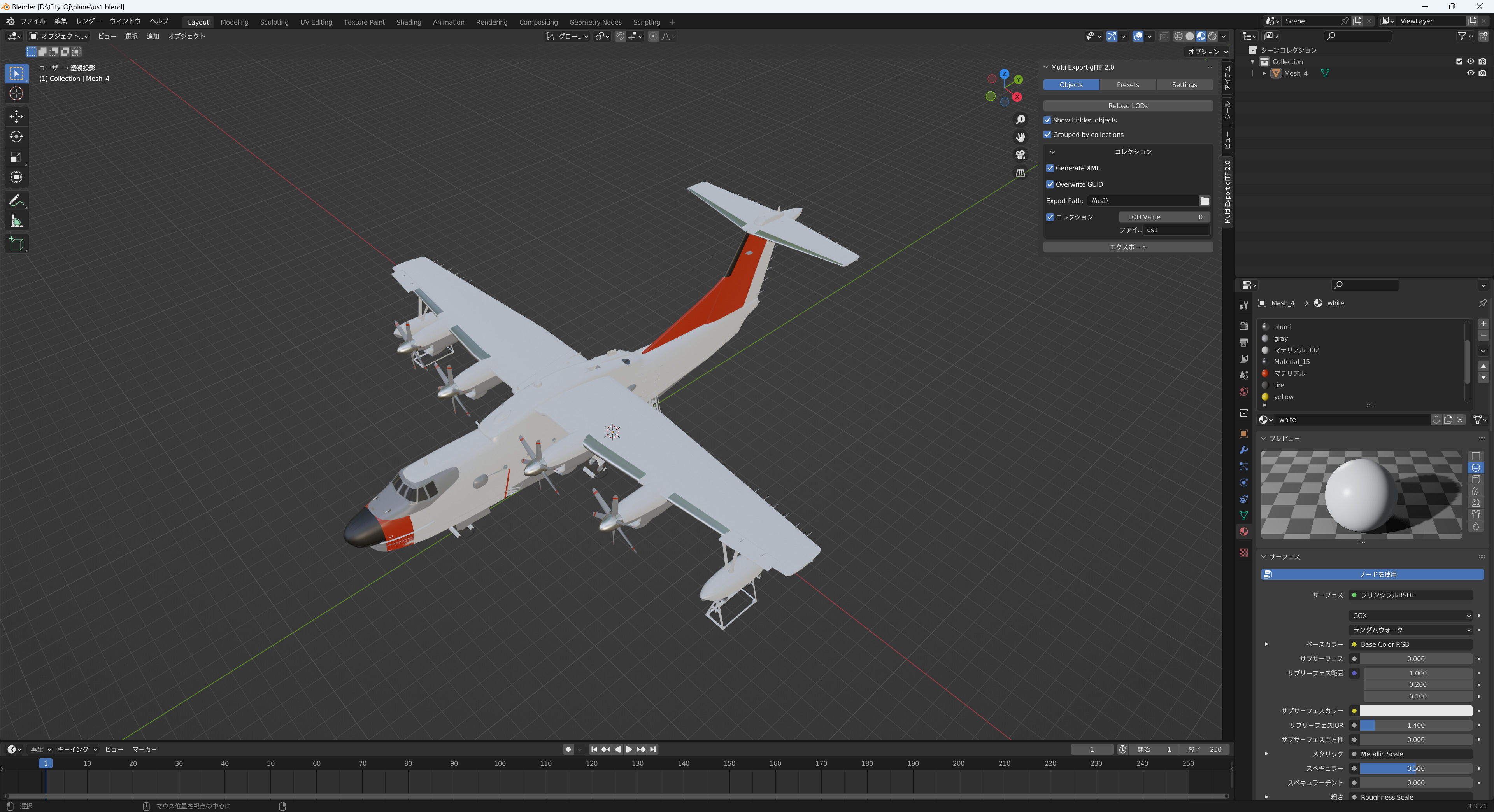Select the Annotate tool
The height and width of the screenshot is (812, 1494).
(16, 201)
